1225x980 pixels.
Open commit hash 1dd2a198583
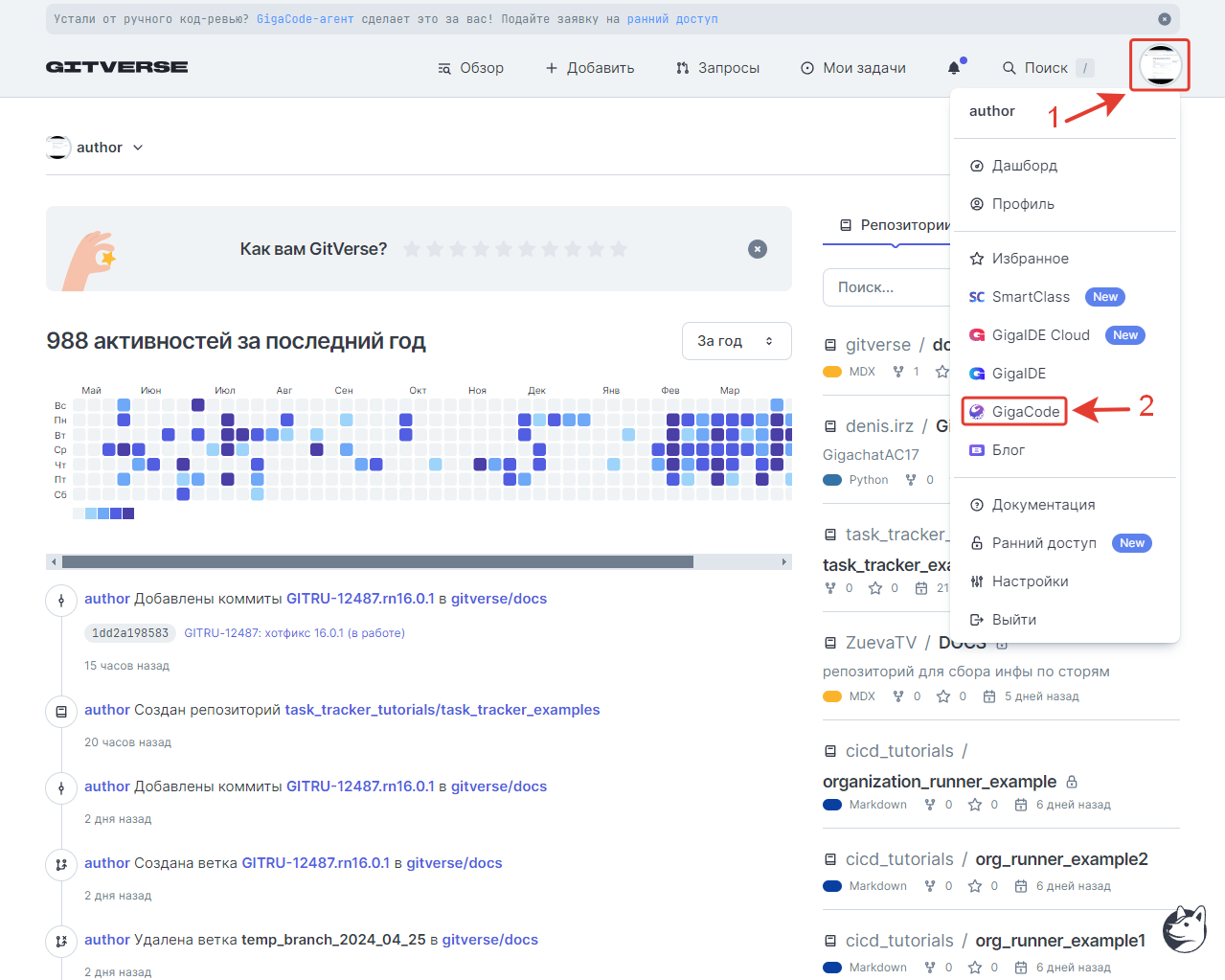click(x=130, y=633)
